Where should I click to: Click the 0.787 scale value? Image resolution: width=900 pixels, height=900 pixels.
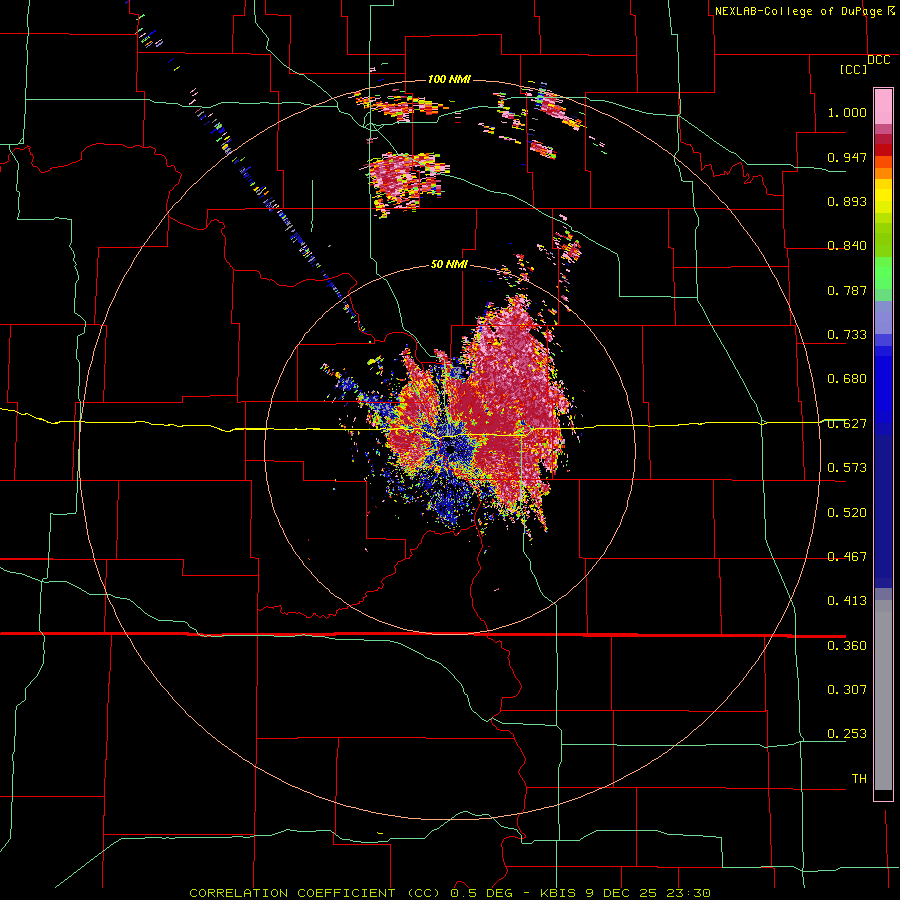(847, 290)
